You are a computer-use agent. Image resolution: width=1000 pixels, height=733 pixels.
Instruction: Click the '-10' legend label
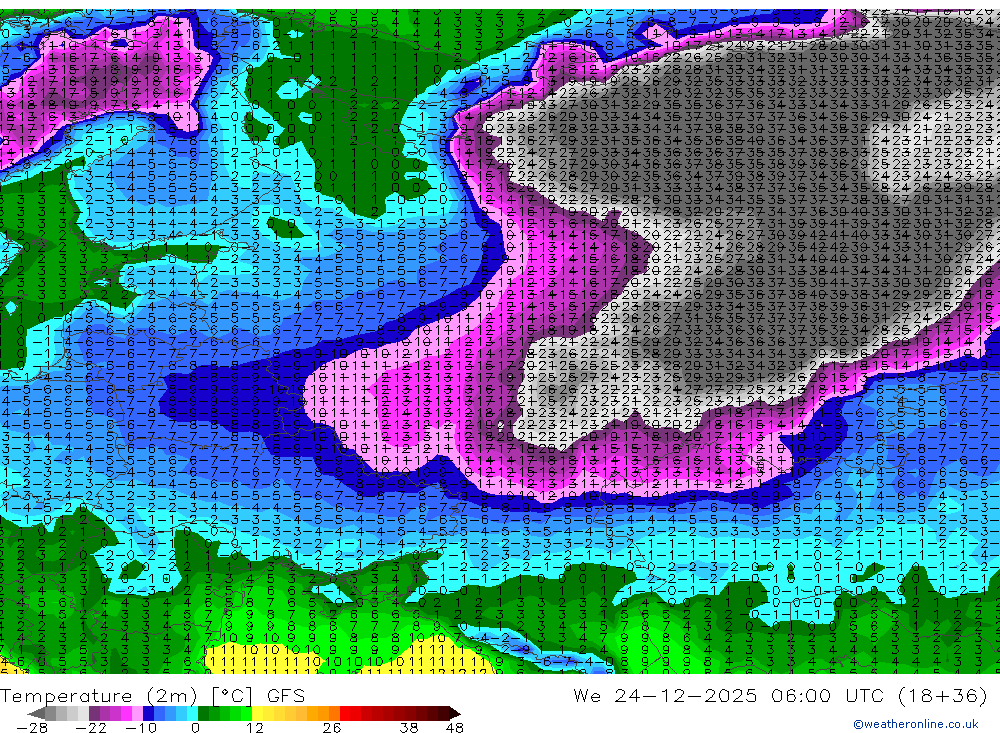tap(141, 727)
